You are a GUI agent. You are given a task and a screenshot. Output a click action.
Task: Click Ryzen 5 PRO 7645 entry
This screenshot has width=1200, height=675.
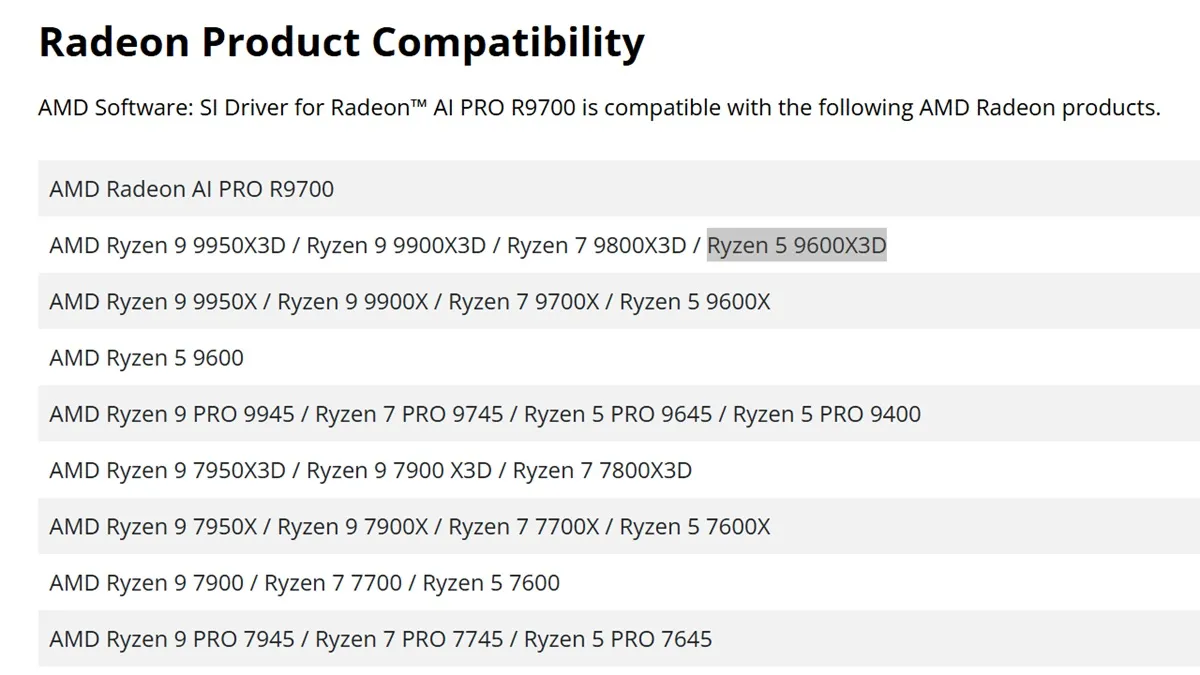click(x=618, y=639)
